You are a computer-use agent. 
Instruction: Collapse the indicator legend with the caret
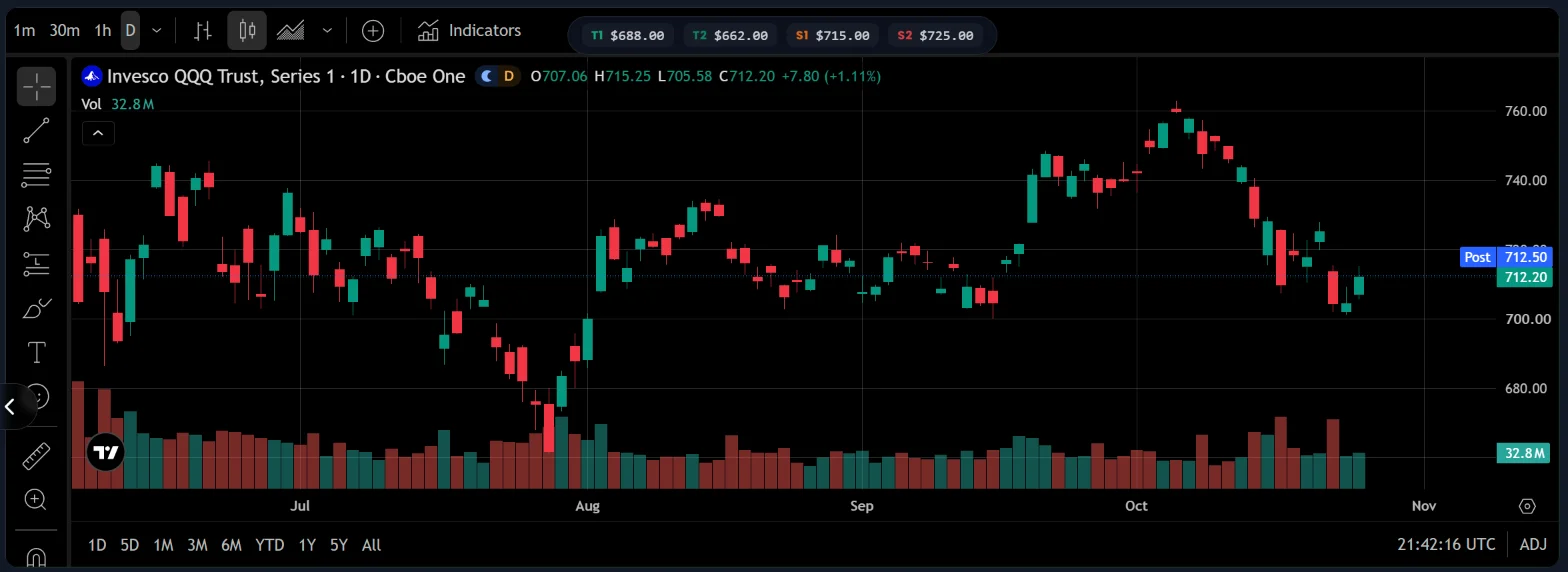[98, 132]
